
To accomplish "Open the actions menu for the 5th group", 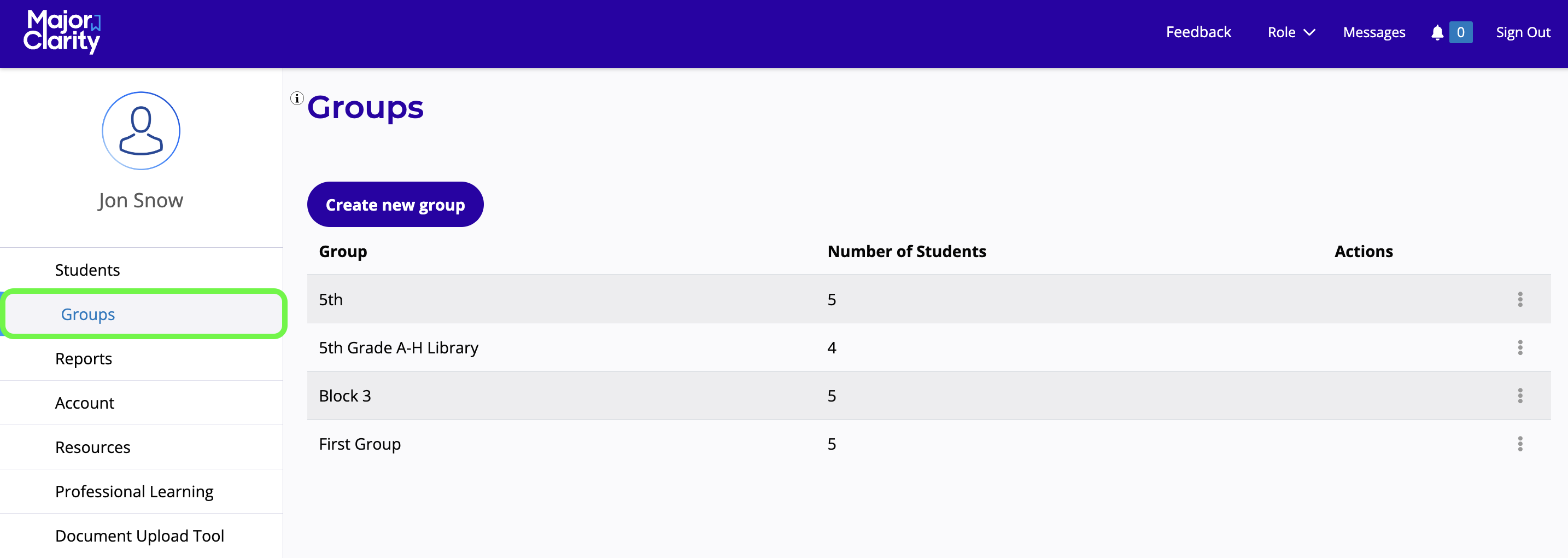I will 1520,299.
